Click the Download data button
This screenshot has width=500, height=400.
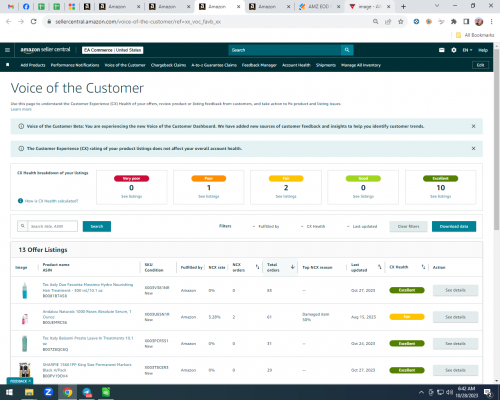(x=454, y=226)
